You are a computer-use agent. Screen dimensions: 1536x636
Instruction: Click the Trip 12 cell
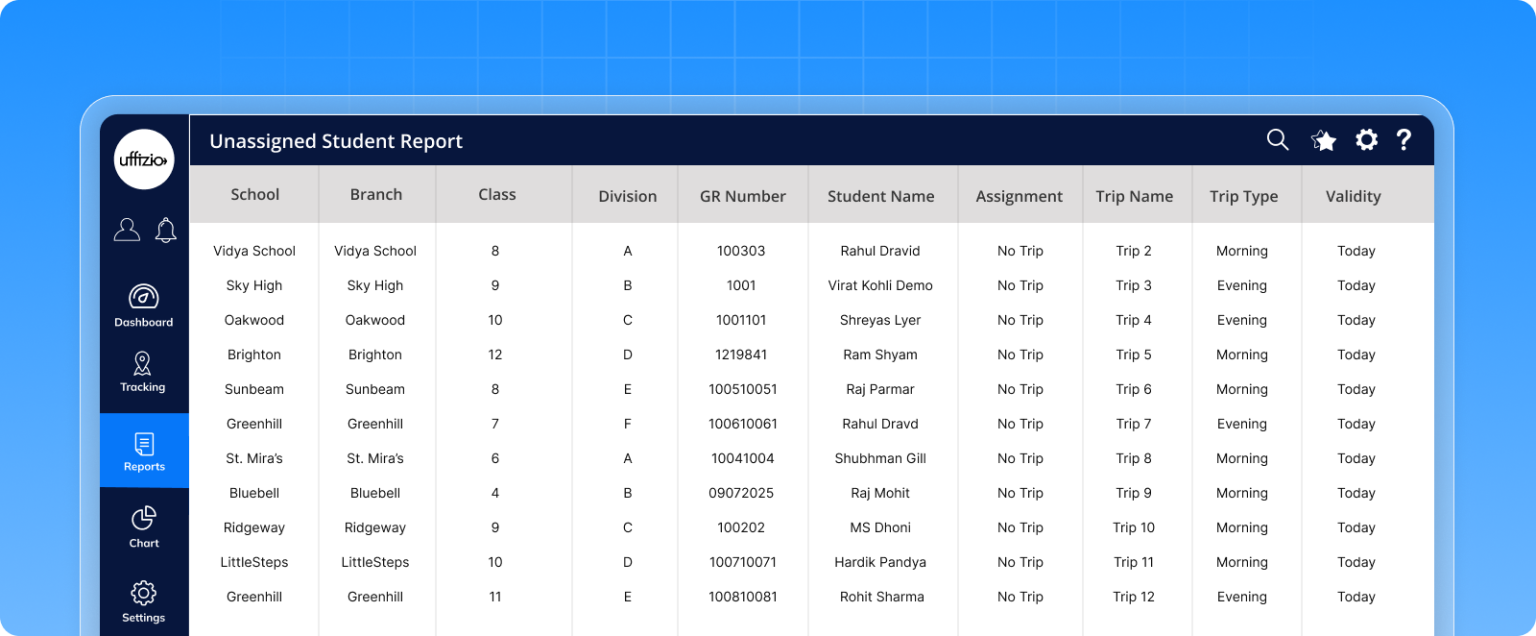1133,597
